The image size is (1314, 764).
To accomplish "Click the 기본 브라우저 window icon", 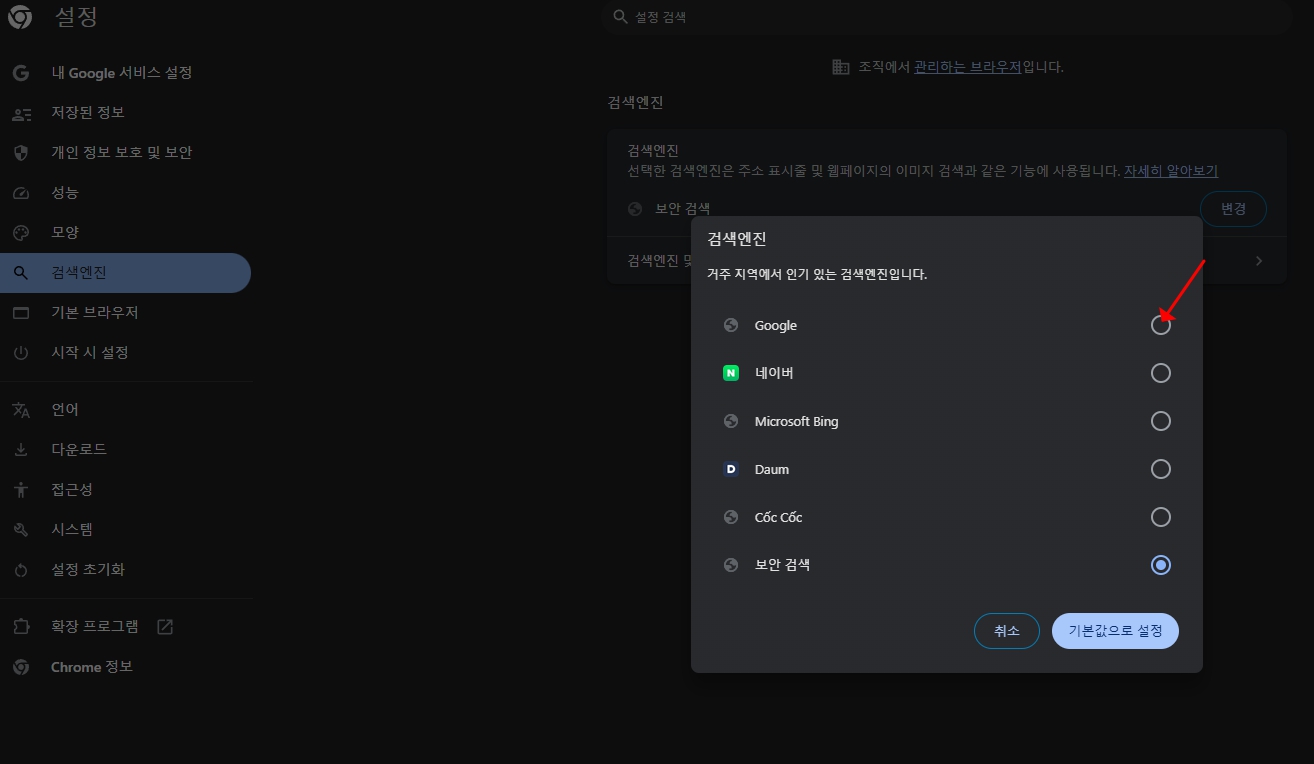I will [x=21, y=313].
